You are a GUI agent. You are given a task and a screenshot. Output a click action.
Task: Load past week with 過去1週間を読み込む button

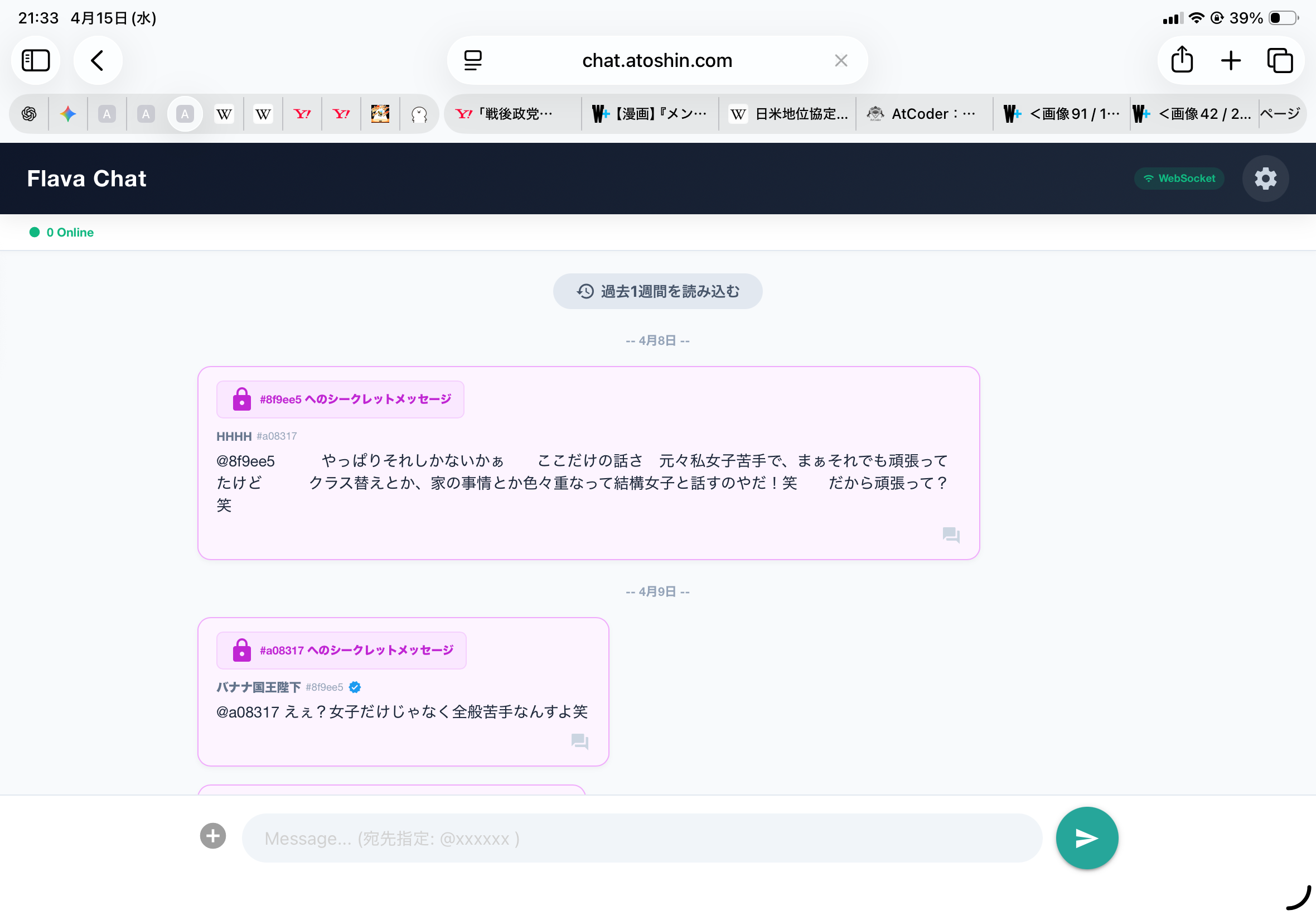click(x=657, y=291)
